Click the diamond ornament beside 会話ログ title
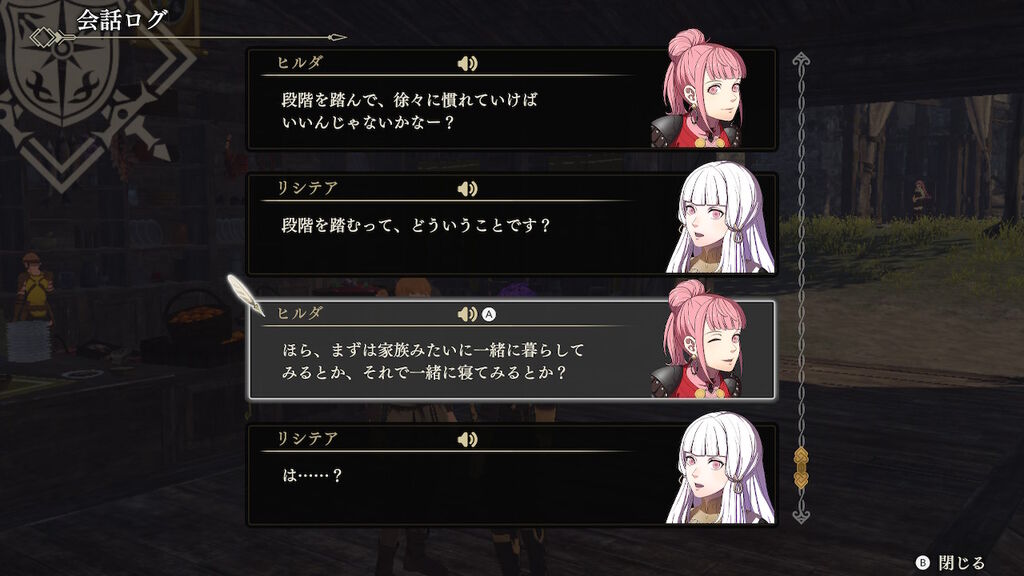This screenshot has width=1024, height=576. 43,37
